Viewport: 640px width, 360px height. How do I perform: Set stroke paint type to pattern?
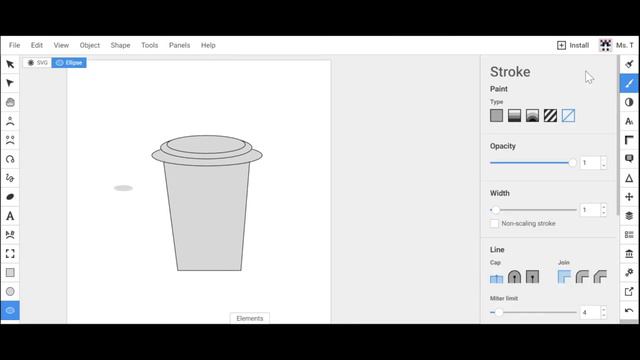(x=550, y=116)
